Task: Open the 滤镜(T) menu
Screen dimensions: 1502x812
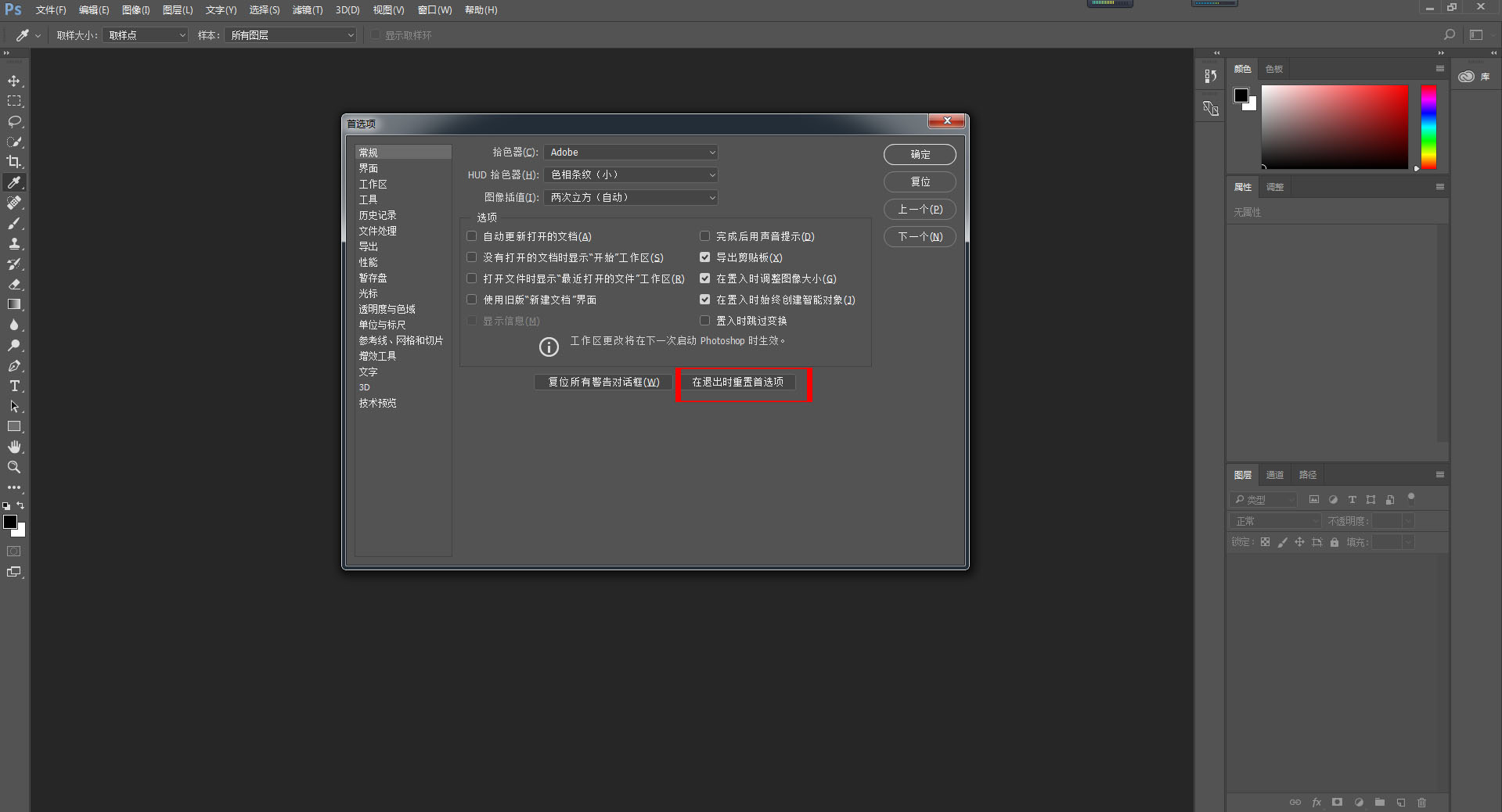Action: coord(308,10)
